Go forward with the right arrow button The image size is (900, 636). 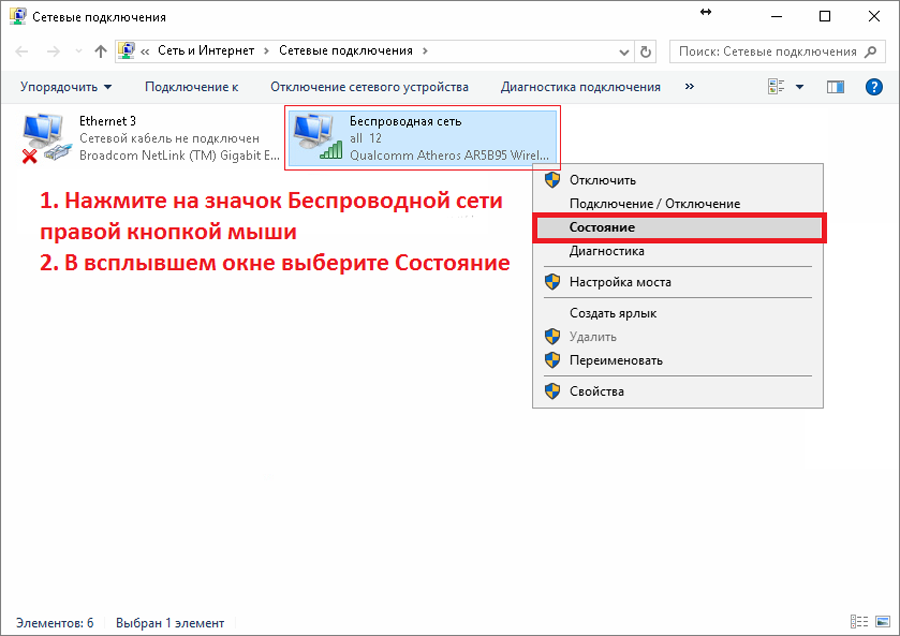point(53,52)
